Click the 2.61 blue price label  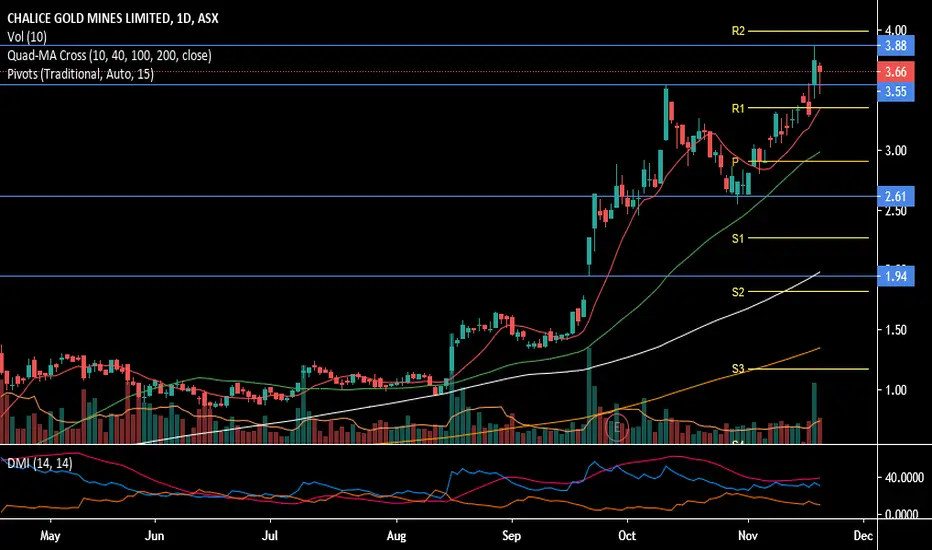point(896,197)
